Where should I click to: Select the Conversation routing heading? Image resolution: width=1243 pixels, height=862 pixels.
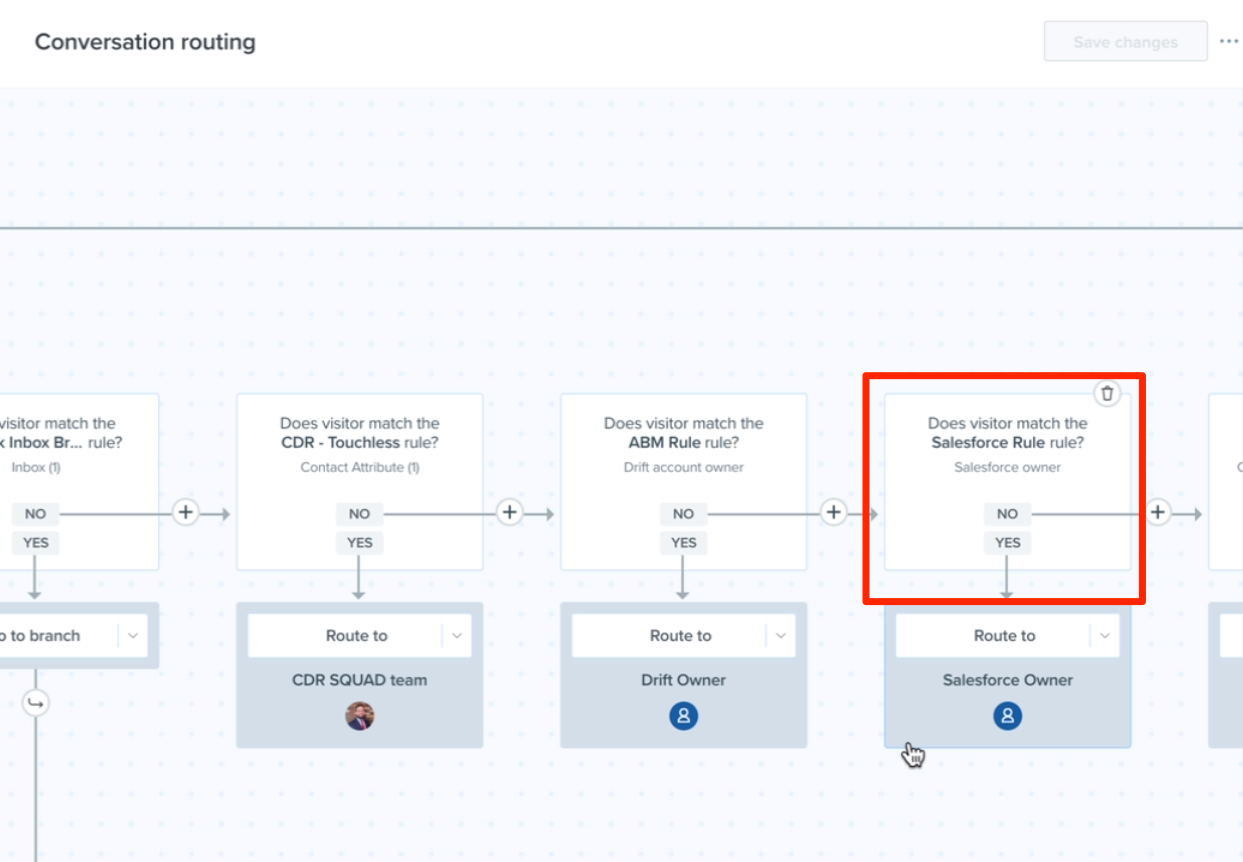click(x=145, y=42)
